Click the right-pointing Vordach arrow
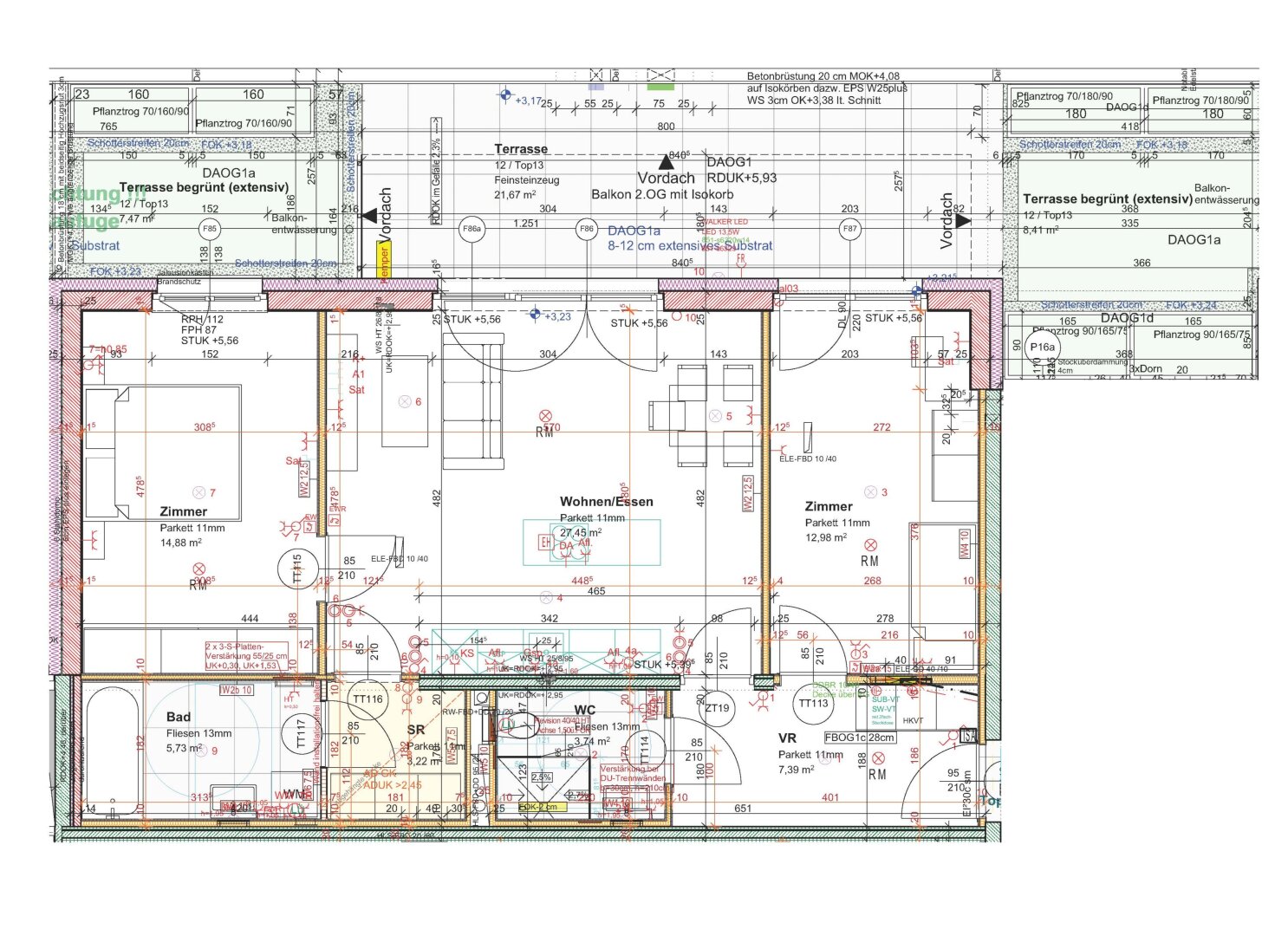Screen dimensions: 1288x936 [x=963, y=220]
